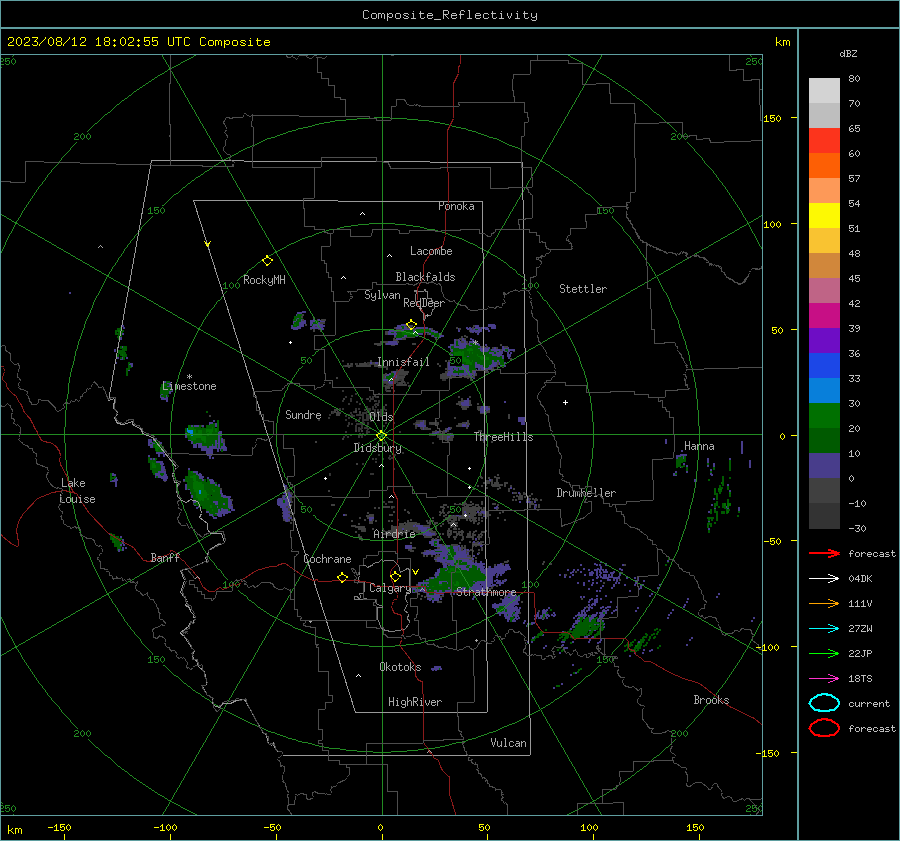Click the Composite_Reflectivity title
Viewport: 900px width, 841px height.
(x=449, y=15)
